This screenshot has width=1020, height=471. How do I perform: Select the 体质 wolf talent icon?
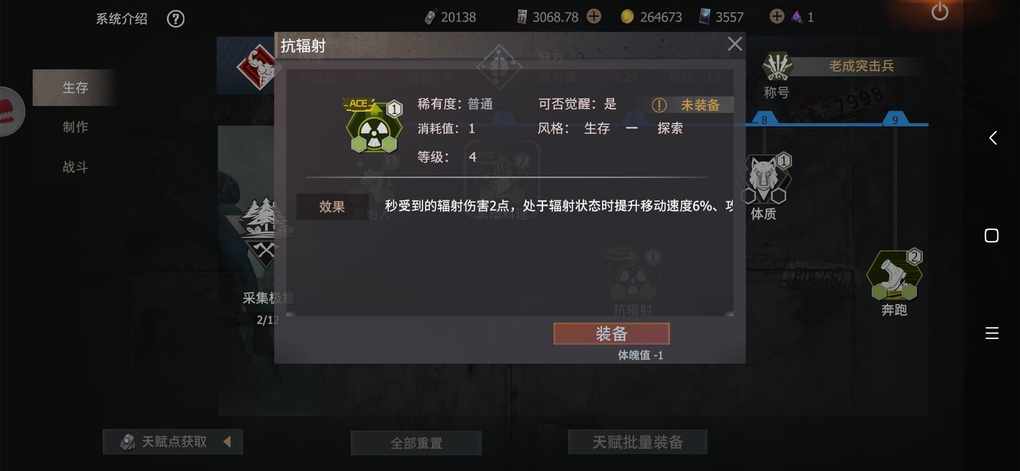(x=766, y=179)
